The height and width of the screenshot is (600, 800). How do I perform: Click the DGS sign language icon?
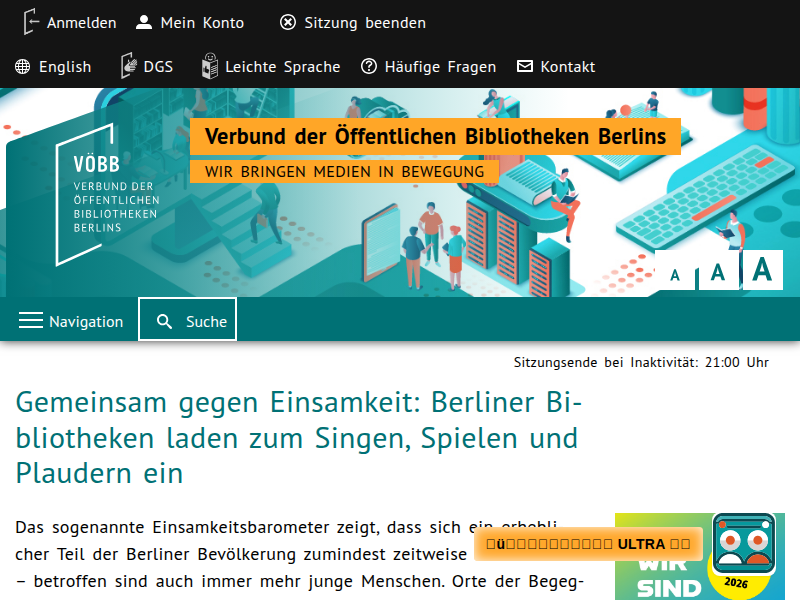coord(129,66)
